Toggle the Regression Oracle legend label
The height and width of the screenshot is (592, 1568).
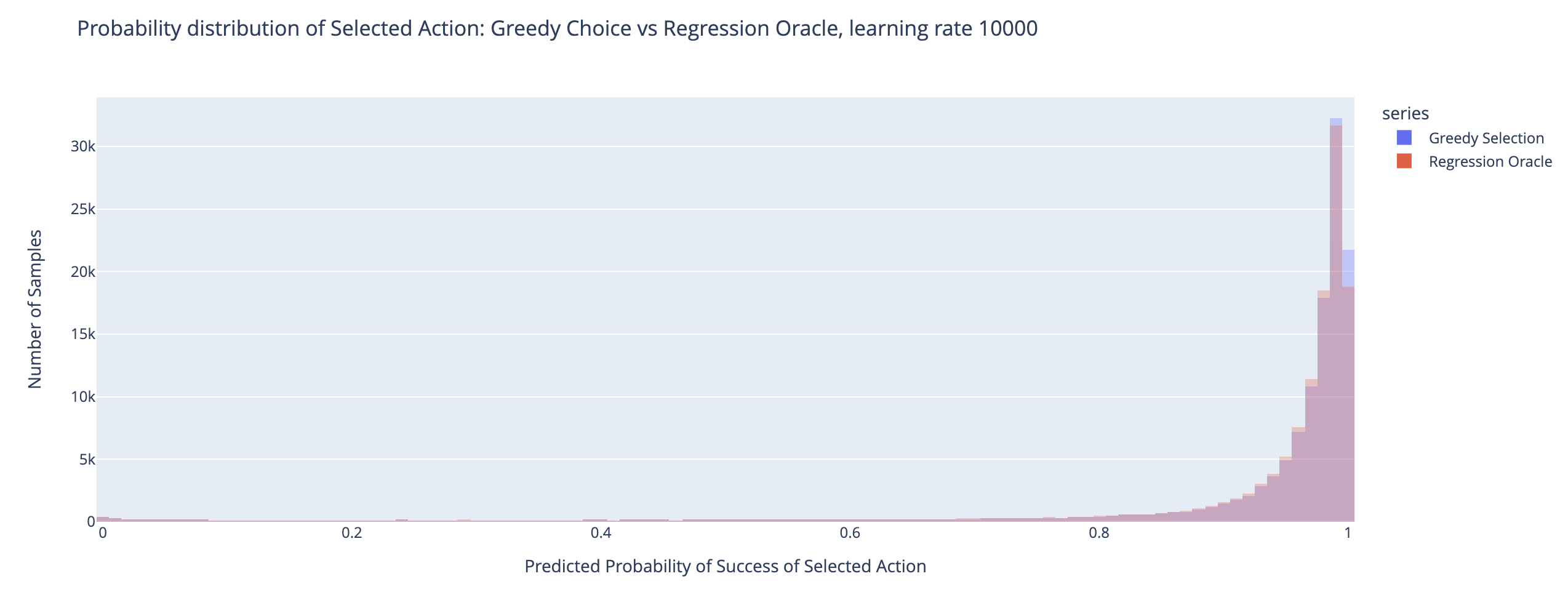point(1490,162)
